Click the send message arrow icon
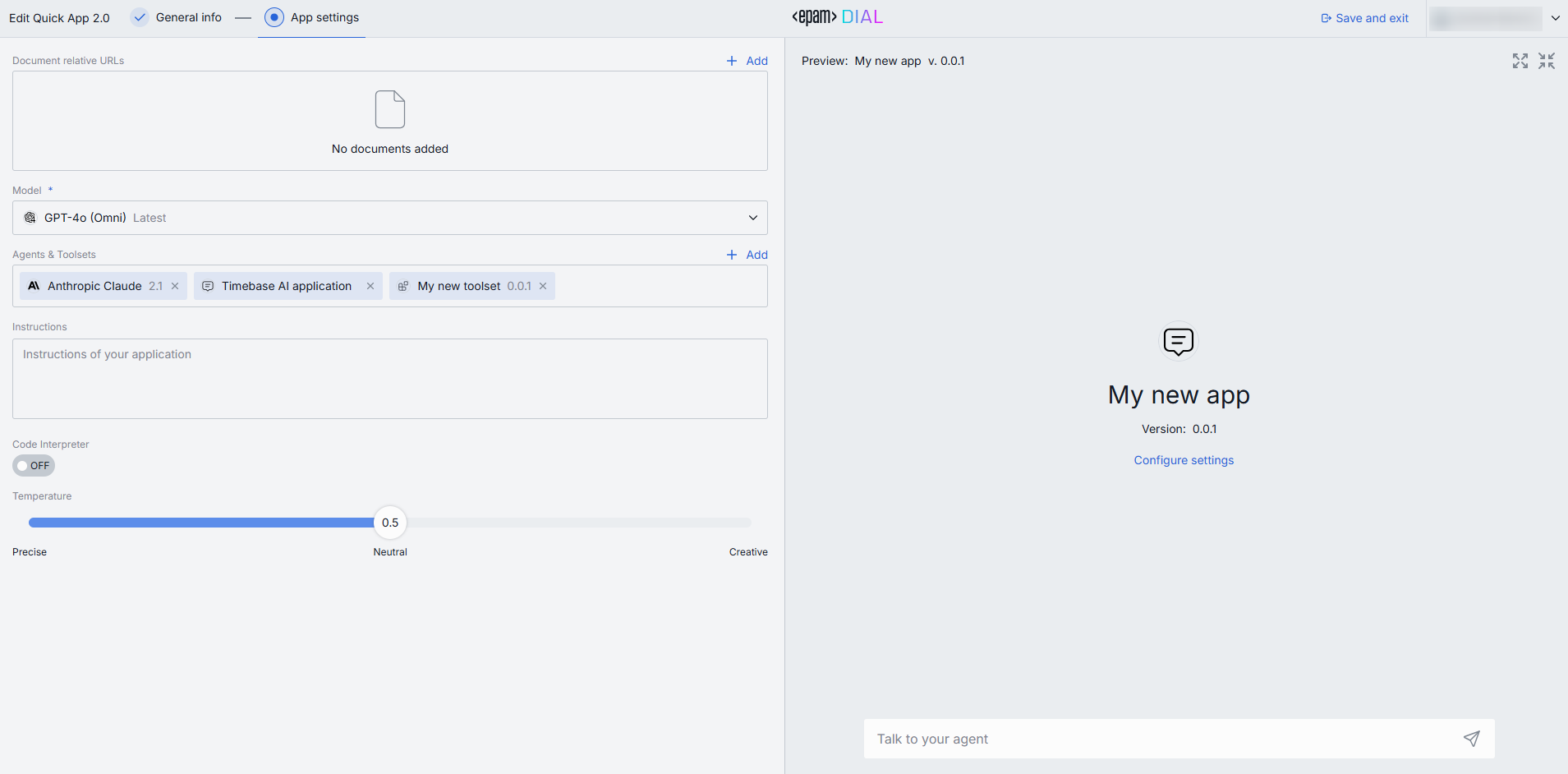This screenshot has height=774, width=1568. point(1471,739)
